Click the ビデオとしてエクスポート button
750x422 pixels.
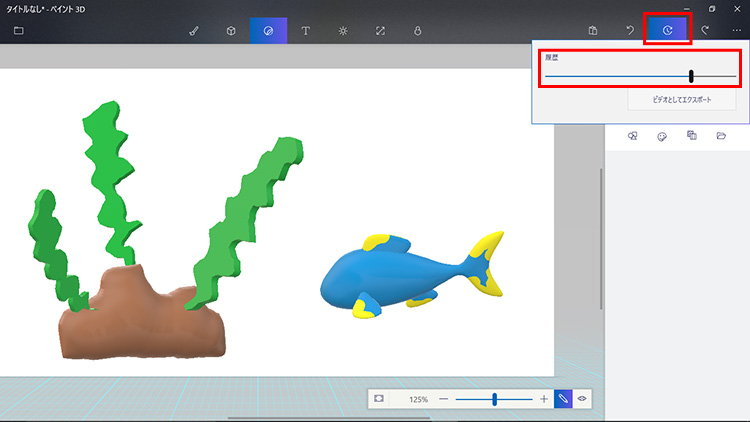pyautogui.click(x=668, y=101)
